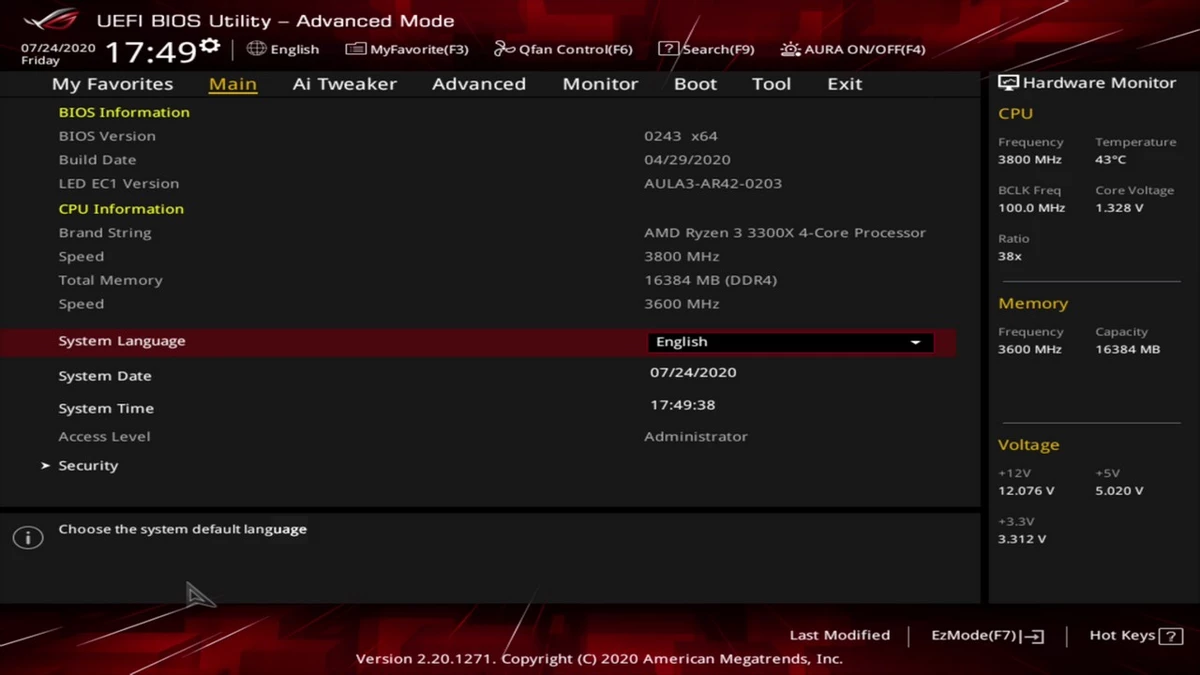Select the System Date value 07/24/2020

click(x=693, y=372)
